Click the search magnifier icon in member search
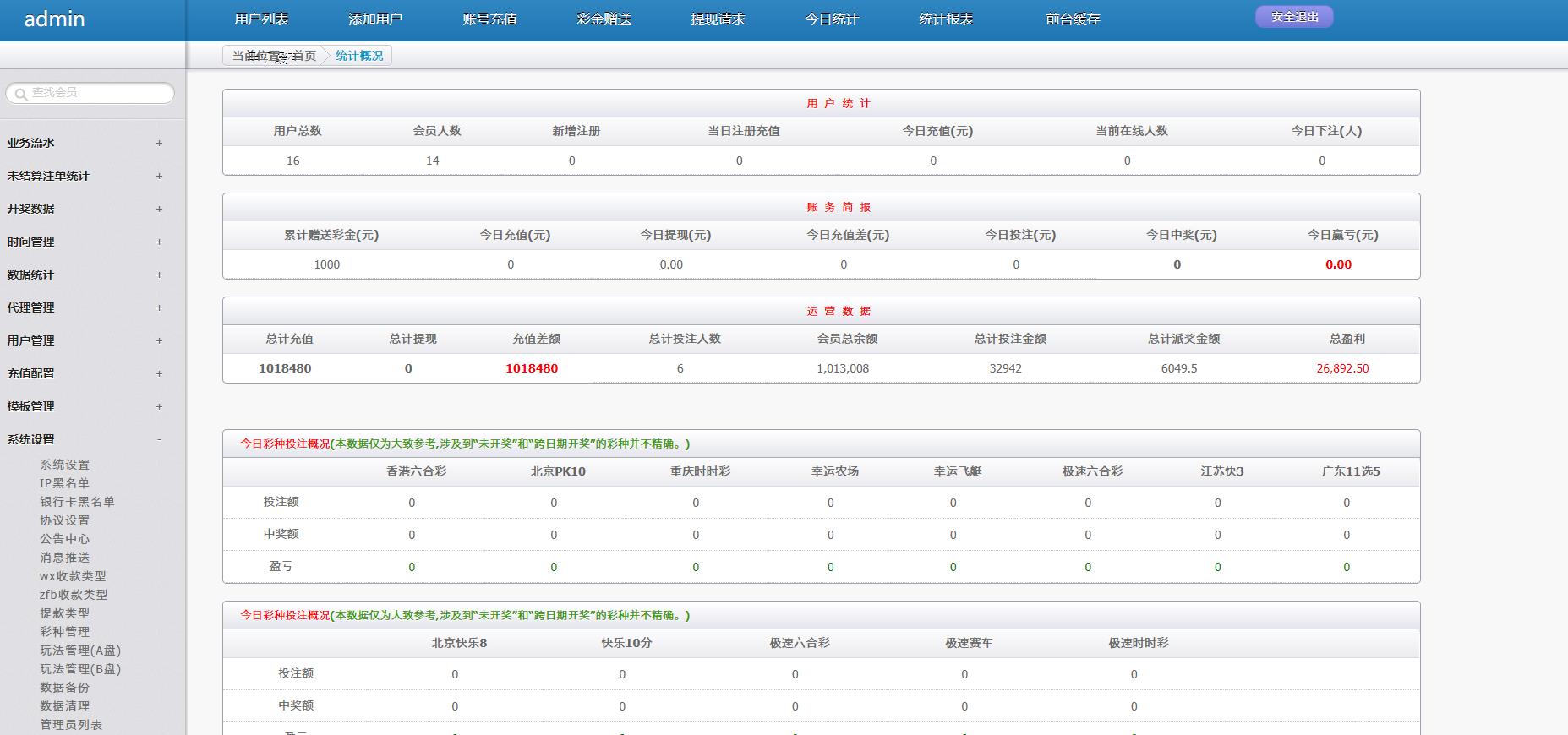The width and height of the screenshot is (1568, 735). pyautogui.click(x=21, y=94)
